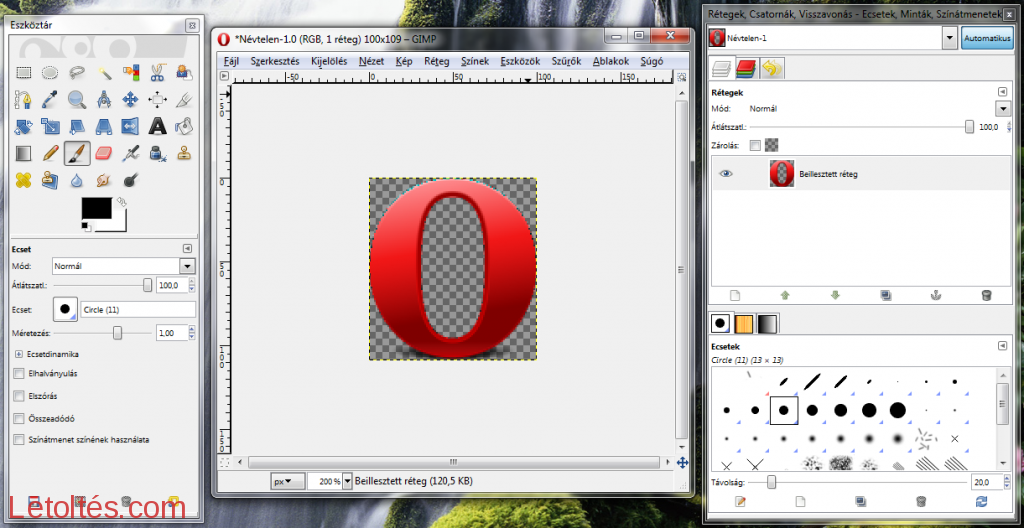This screenshot has width=1024, height=528.
Task: Select the Rotate tool
Action: click(x=24, y=126)
